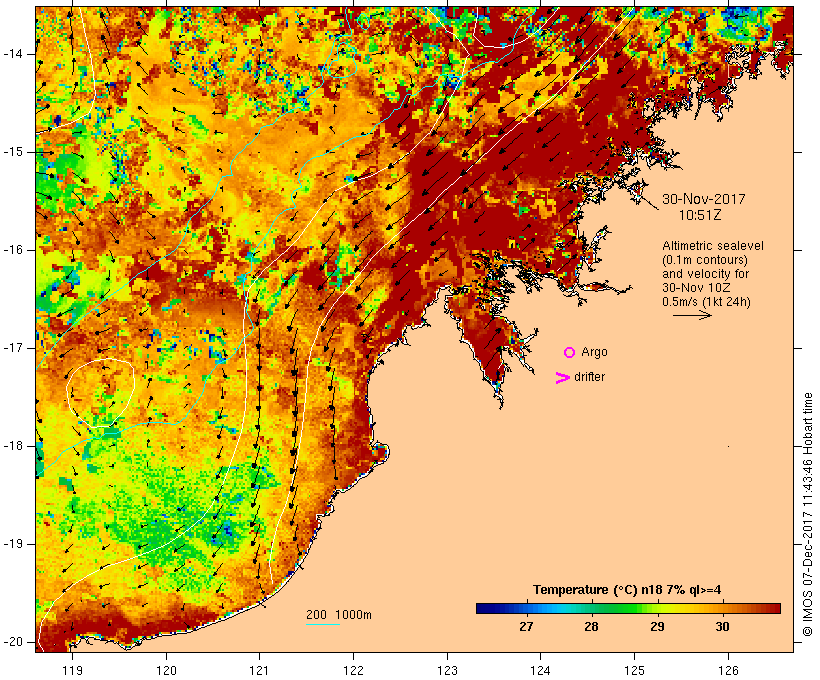The image size is (820, 680).
Task: Click the '30-Nov-2017' date text
Action: pos(703,199)
